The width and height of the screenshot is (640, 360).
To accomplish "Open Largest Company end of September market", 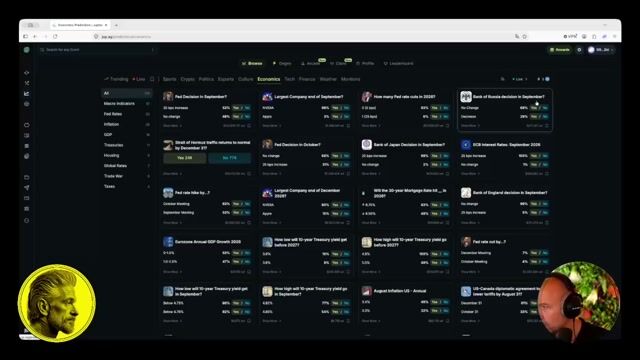I will point(309,97).
